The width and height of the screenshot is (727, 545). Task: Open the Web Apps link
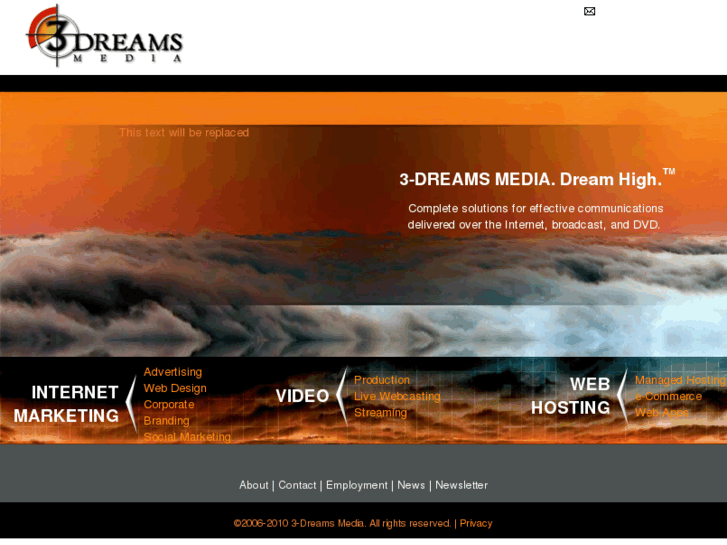662,412
